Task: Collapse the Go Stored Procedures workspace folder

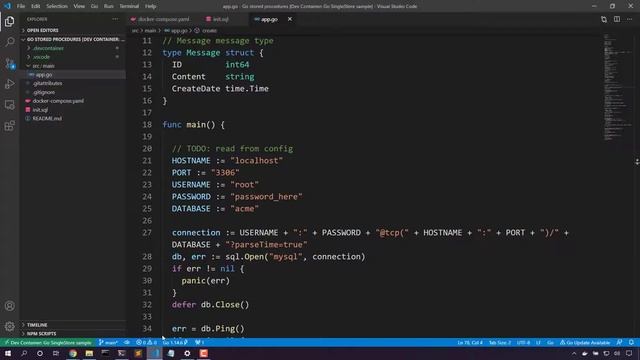Action: [73, 39]
